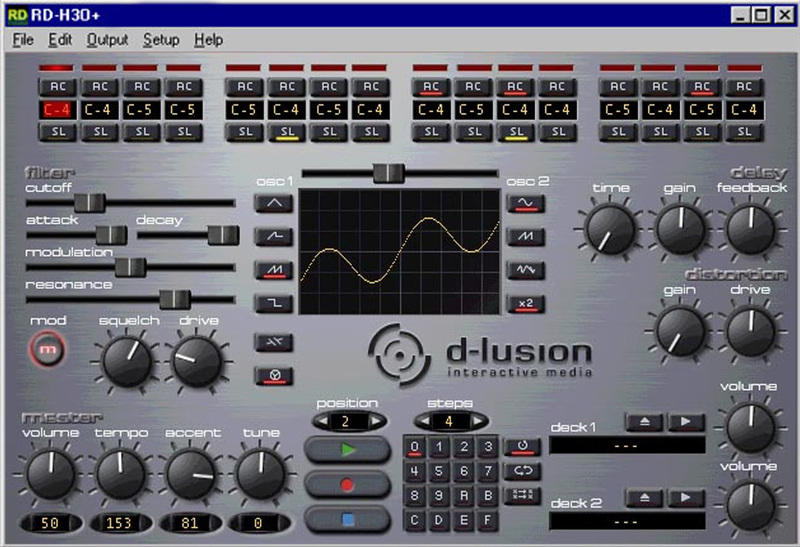
Task: Open the Output menu
Action: pyautogui.click(x=107, y=40)
